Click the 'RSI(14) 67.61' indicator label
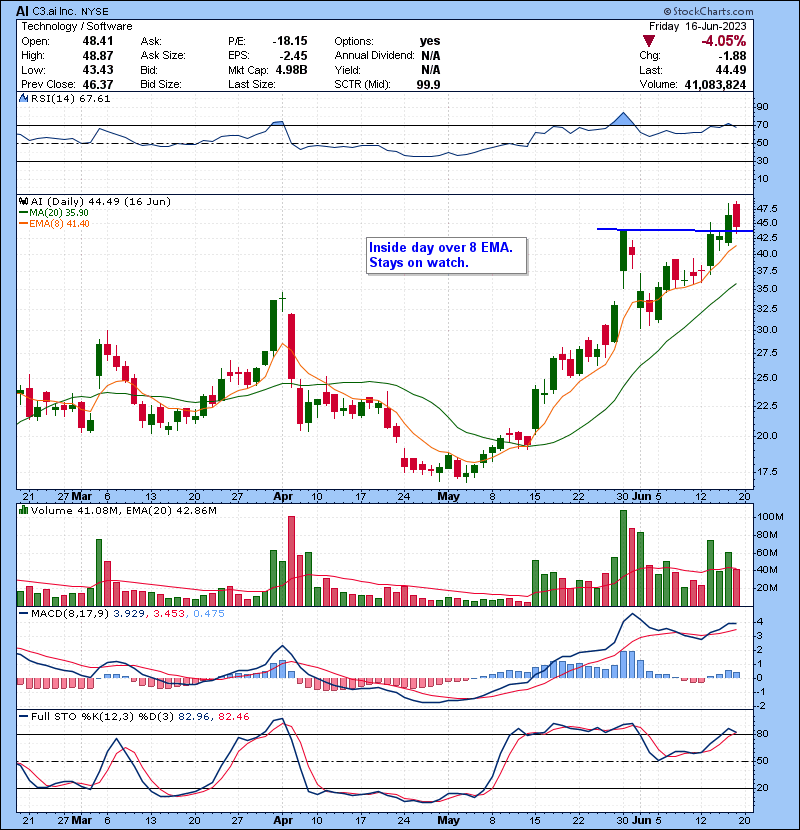The image size is (800, 830). (x=70, y=98)
